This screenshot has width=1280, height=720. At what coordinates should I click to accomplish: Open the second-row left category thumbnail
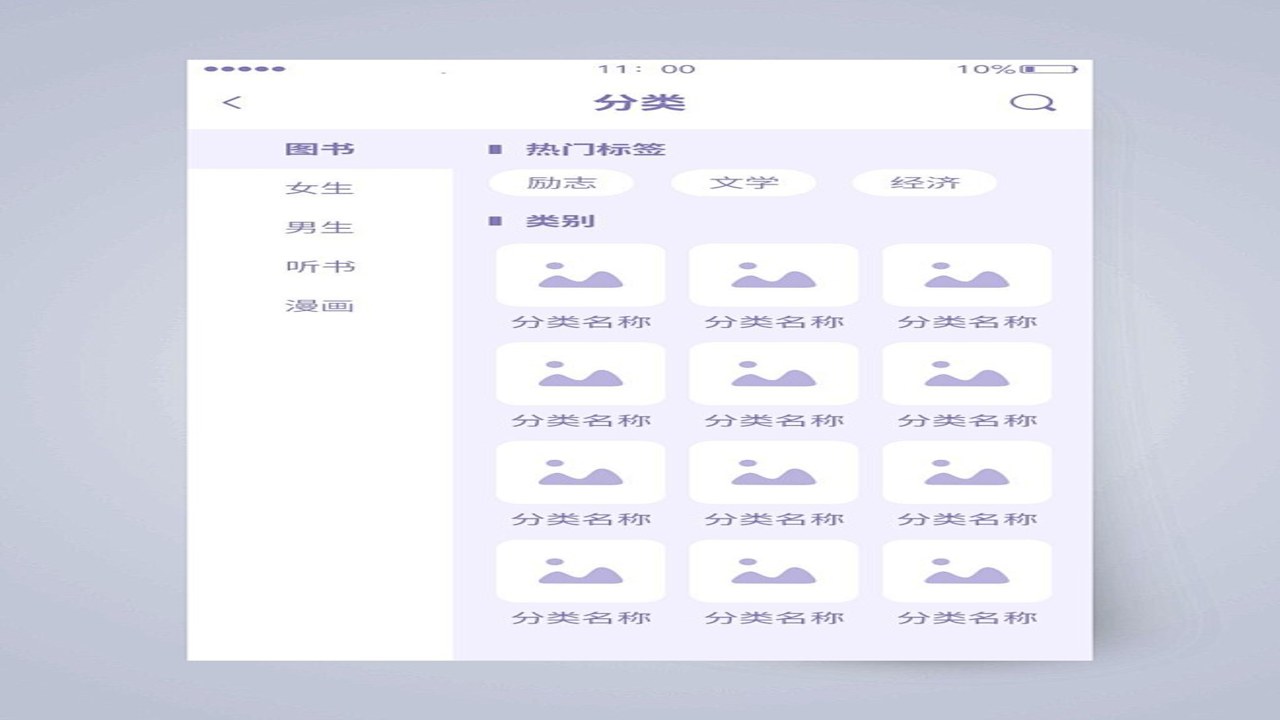tap(581, 374)
